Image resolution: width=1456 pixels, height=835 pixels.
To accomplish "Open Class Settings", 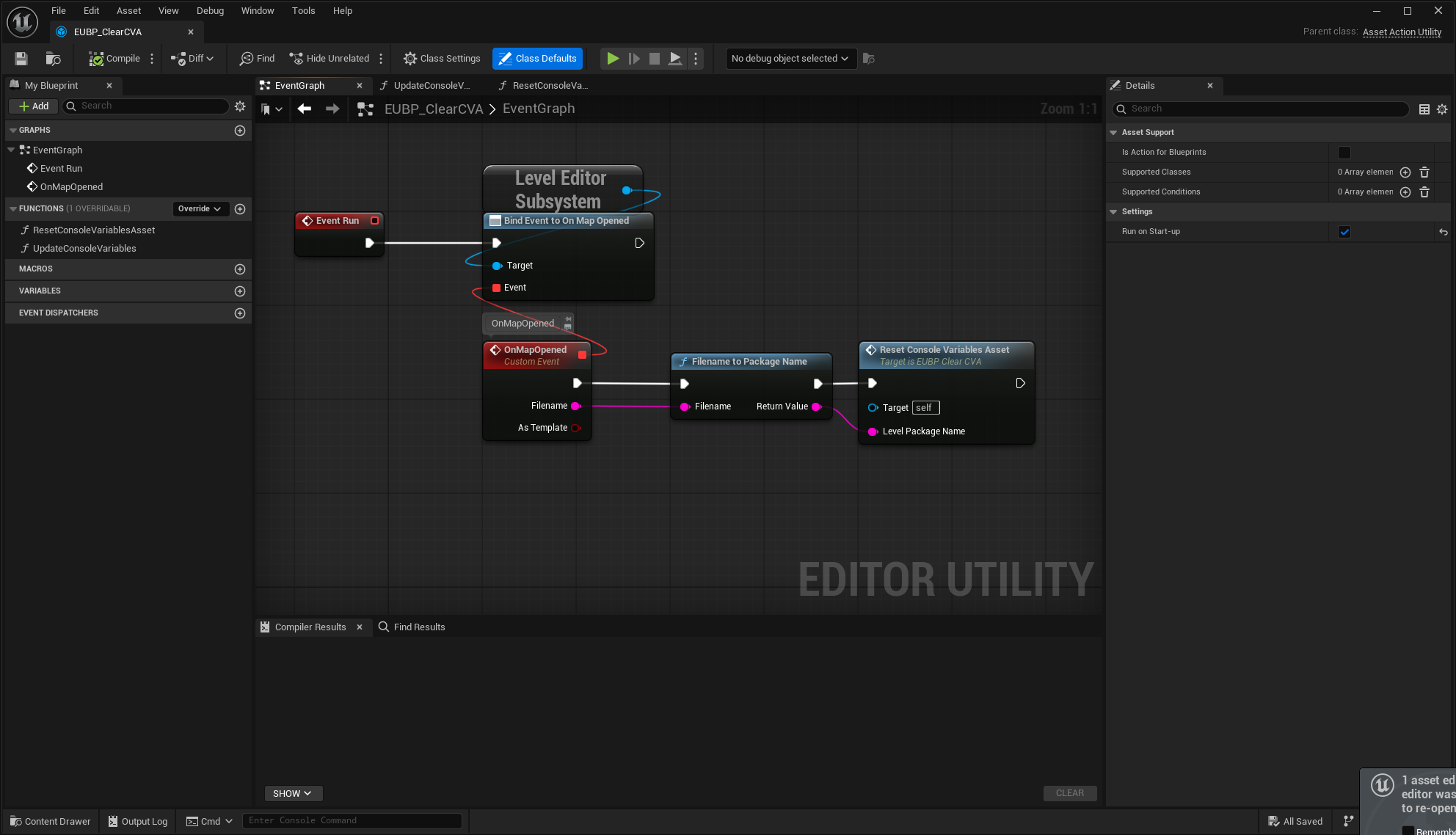I will pyautogui.click(x=442, y=59).
